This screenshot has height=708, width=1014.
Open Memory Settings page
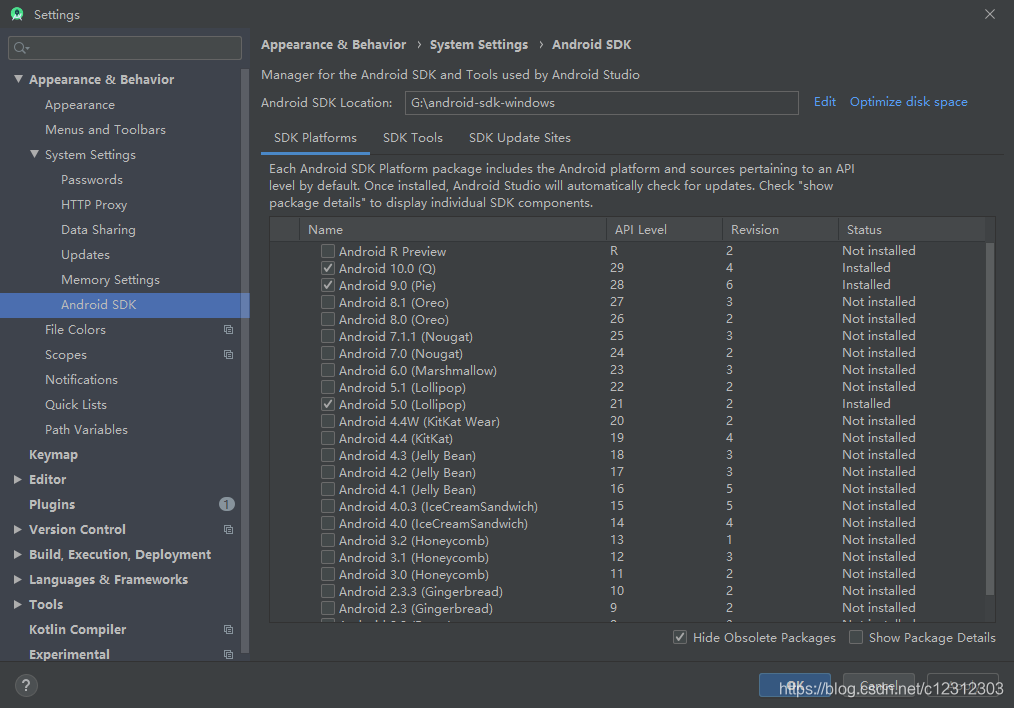(x=110, y=280)
